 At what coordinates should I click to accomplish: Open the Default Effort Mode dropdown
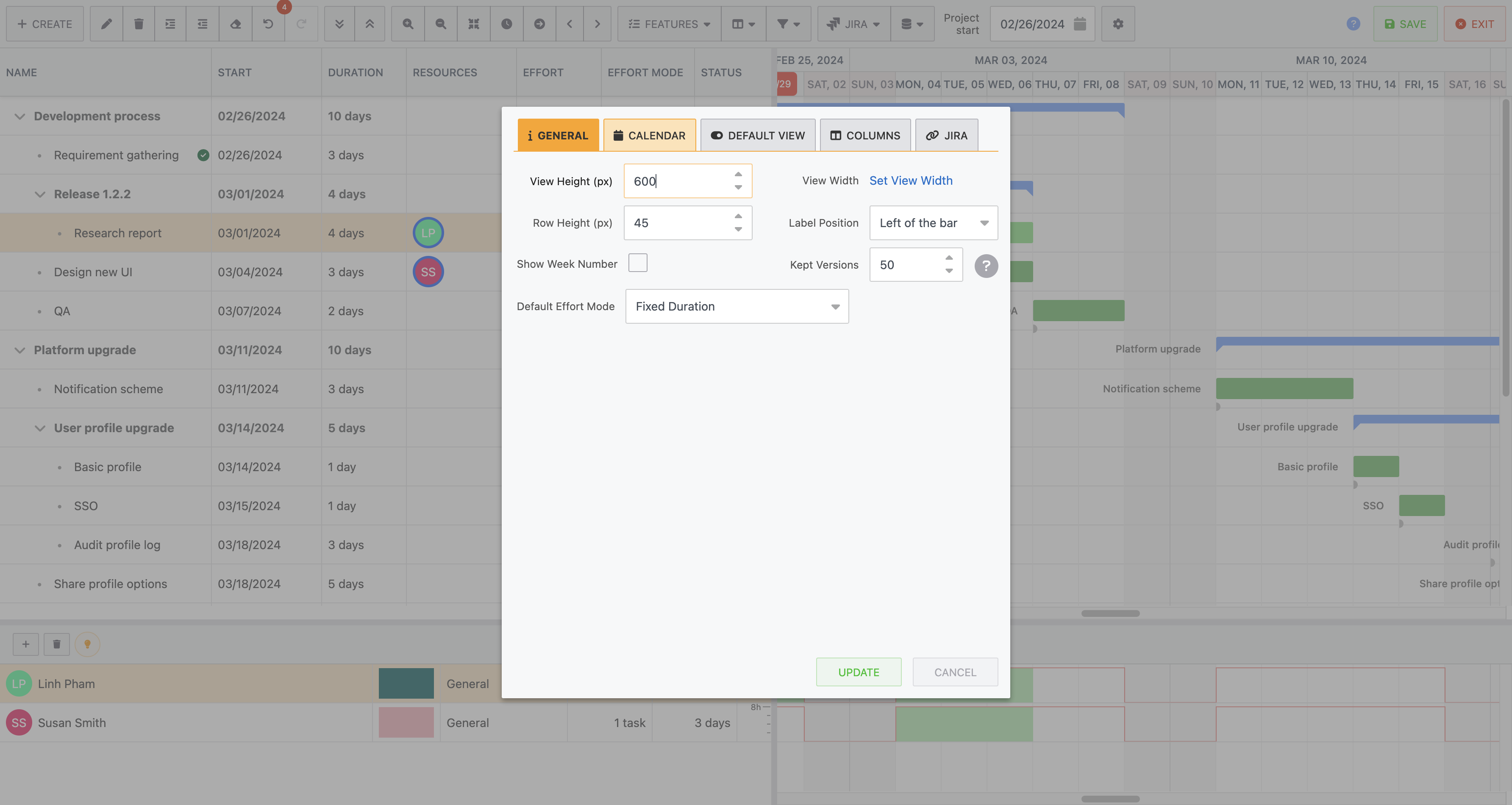point(736,306)
